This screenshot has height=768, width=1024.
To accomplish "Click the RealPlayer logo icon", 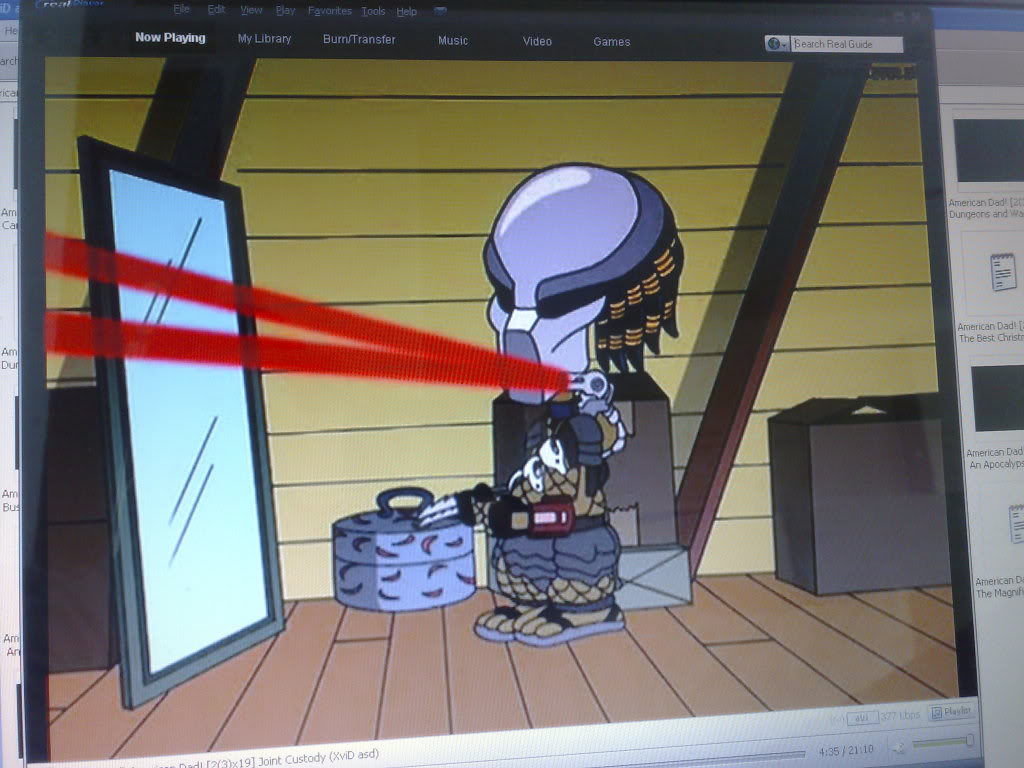I will (60, 6).
